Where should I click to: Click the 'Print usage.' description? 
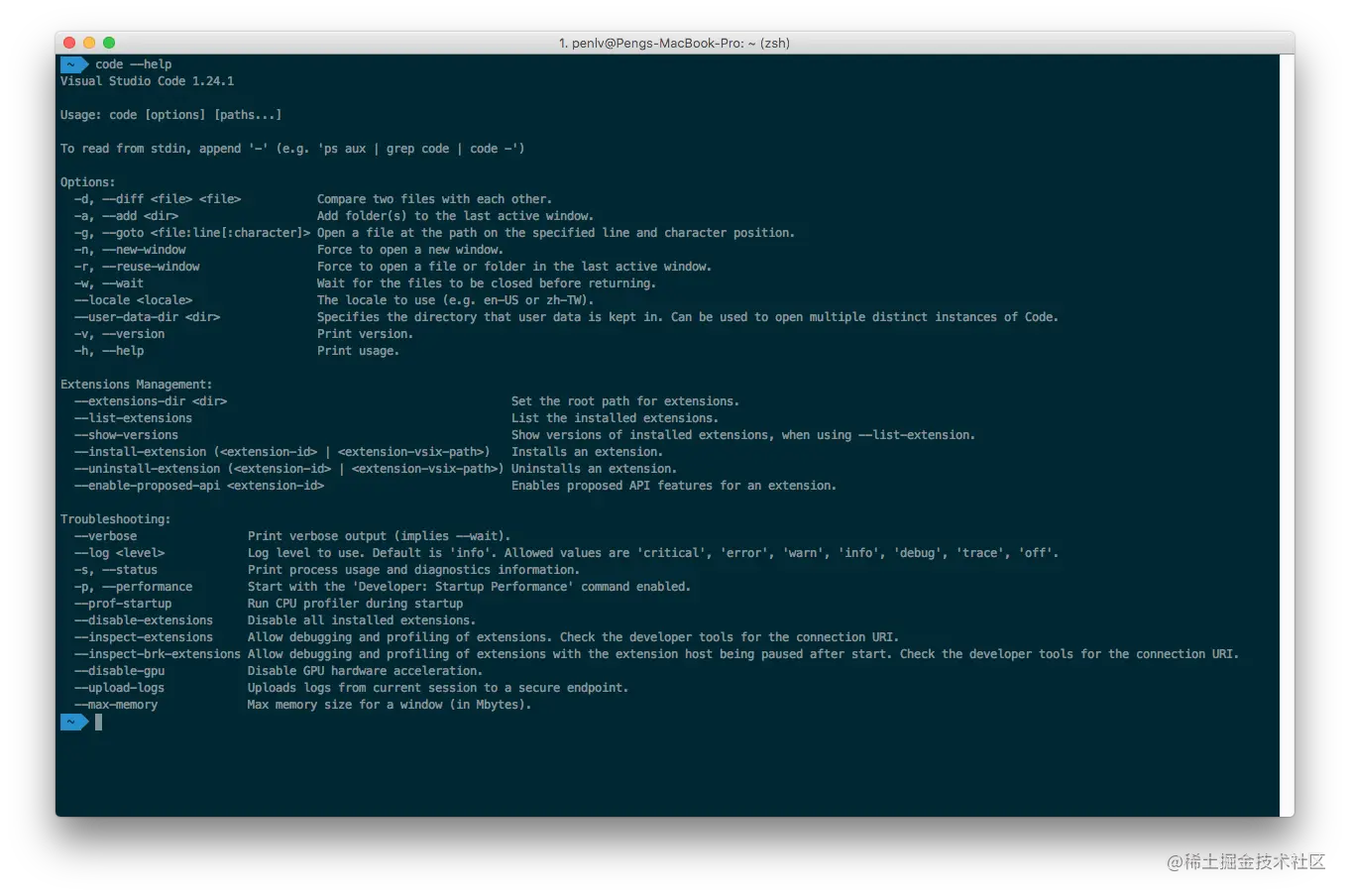click(359, 351)
